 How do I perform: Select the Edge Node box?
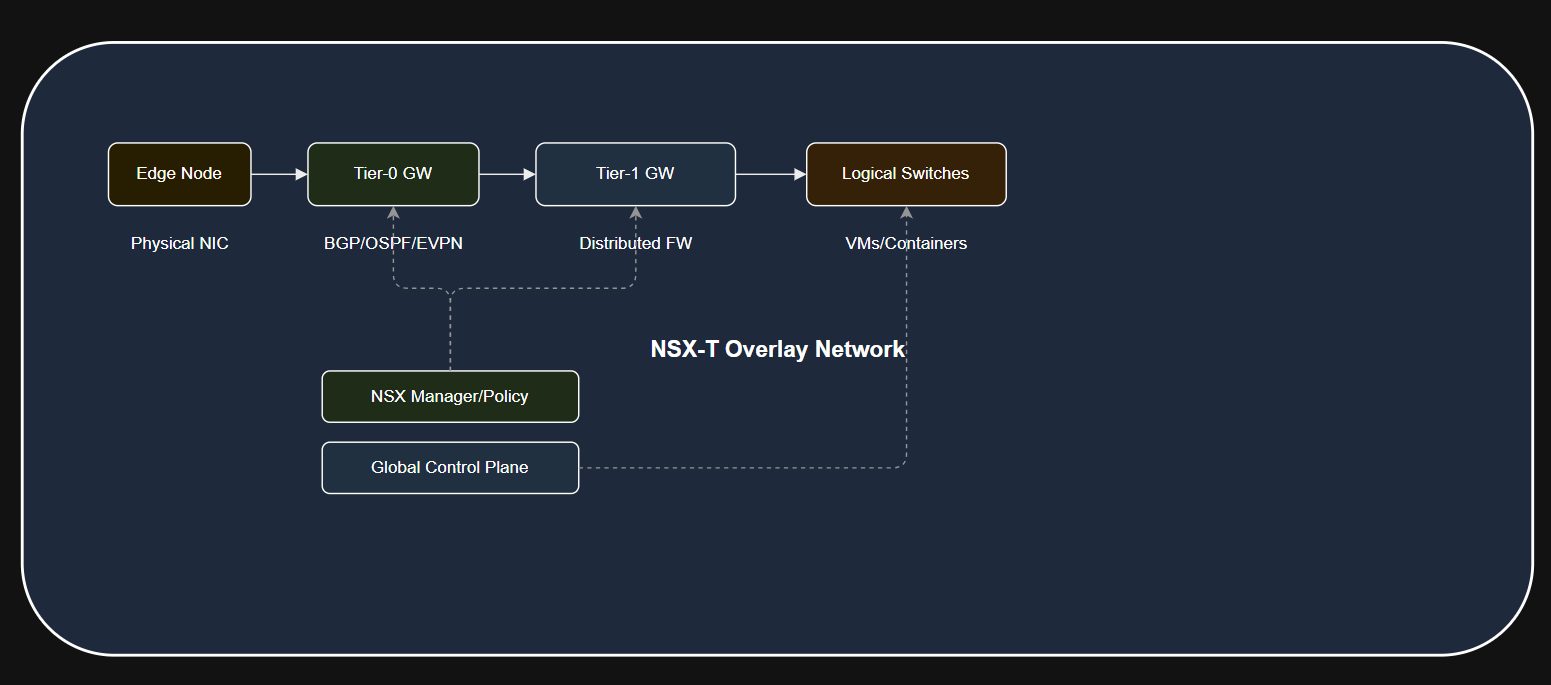point(179,174)
